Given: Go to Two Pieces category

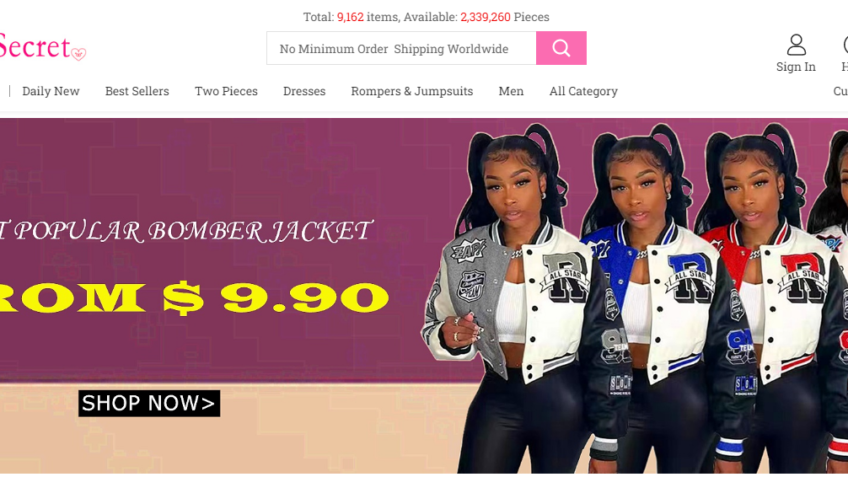Looking at the screenshot, I should pyautogui.click(x=226, y=91).
